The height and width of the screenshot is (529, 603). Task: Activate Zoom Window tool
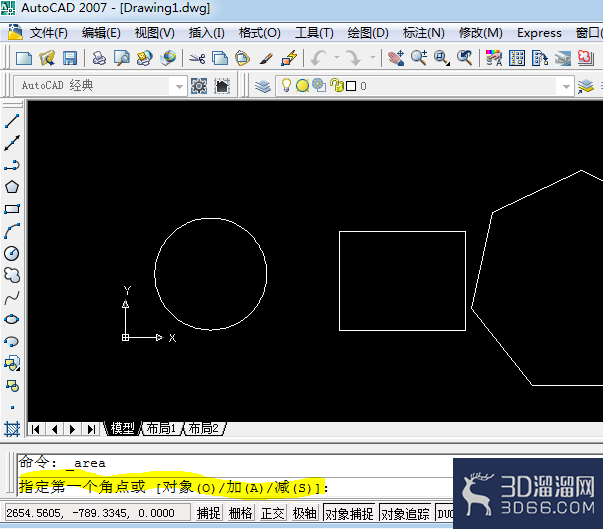click(442, 58)
